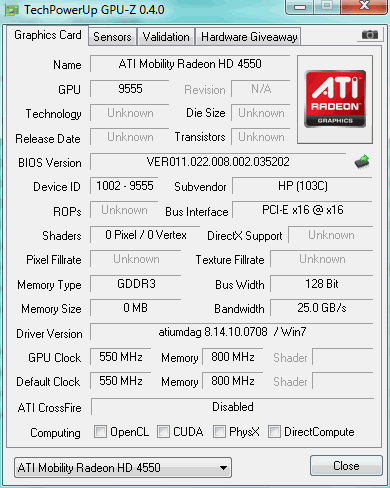Open the Validation tab

(x=166, y=37)
